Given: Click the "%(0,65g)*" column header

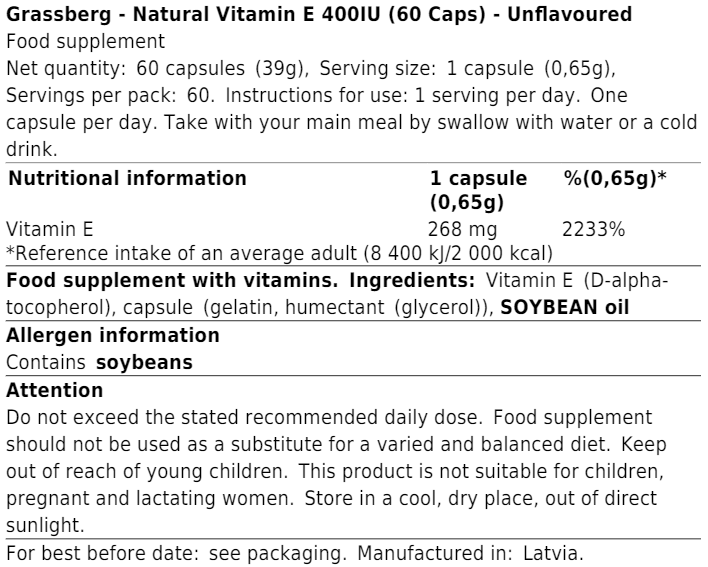Looking at the screenshot, I should 615,179.
